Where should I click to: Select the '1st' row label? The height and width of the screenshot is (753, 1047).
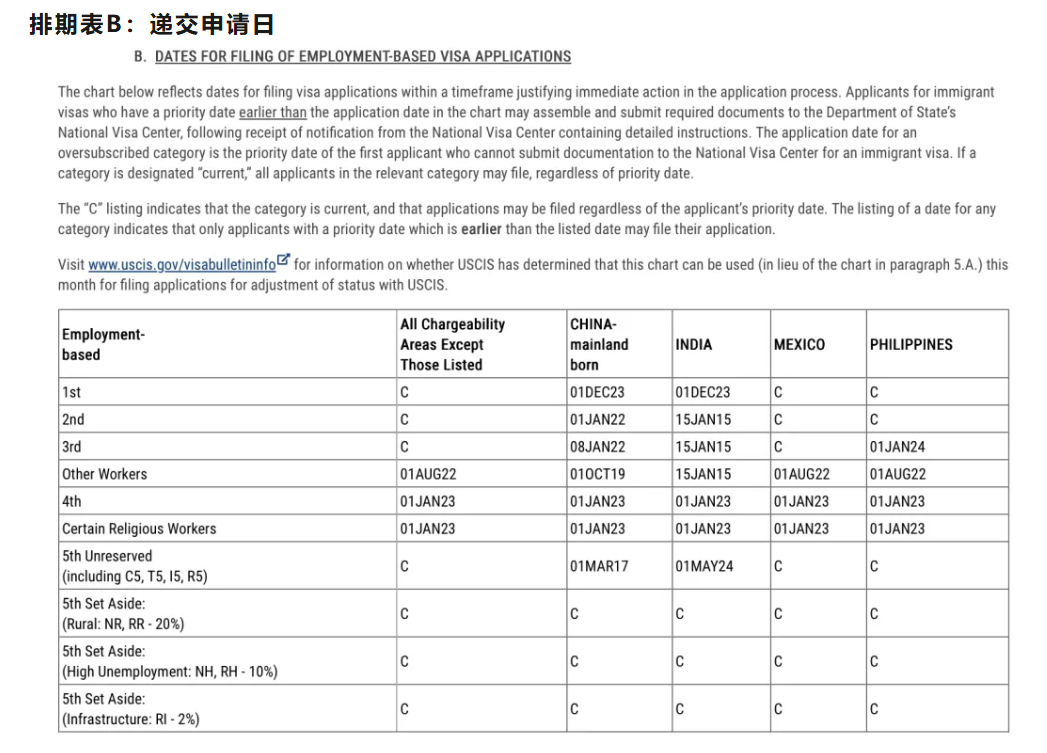[71, 393]
